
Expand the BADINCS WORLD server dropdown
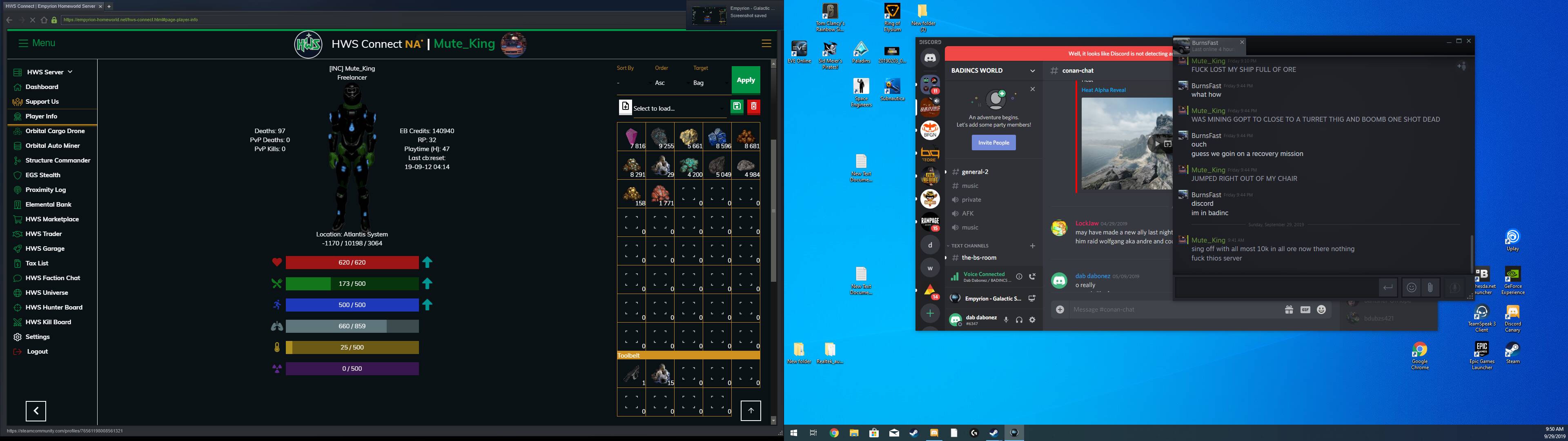click(1032, 71)
